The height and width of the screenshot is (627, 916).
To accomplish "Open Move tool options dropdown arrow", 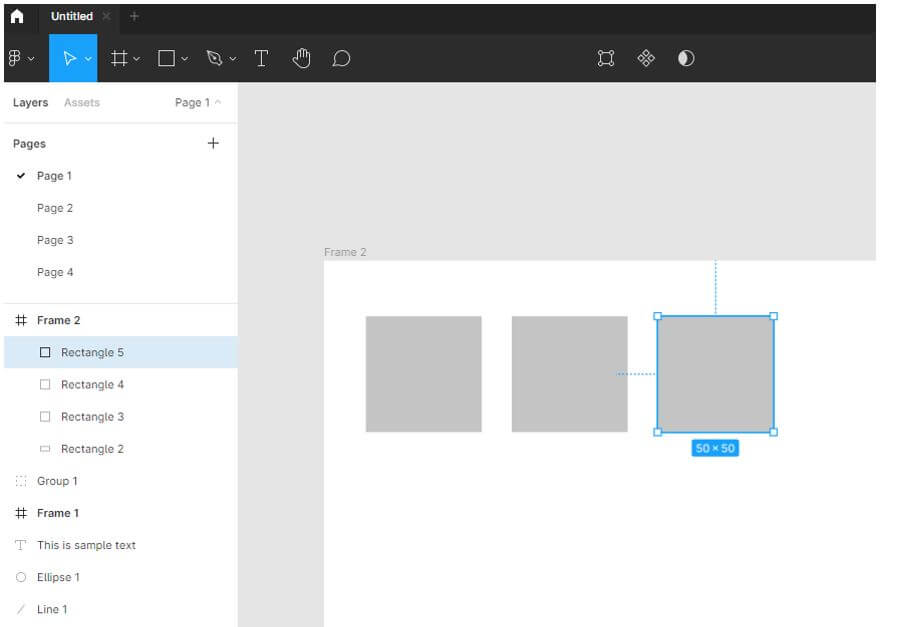I will (x=88, y=58).
